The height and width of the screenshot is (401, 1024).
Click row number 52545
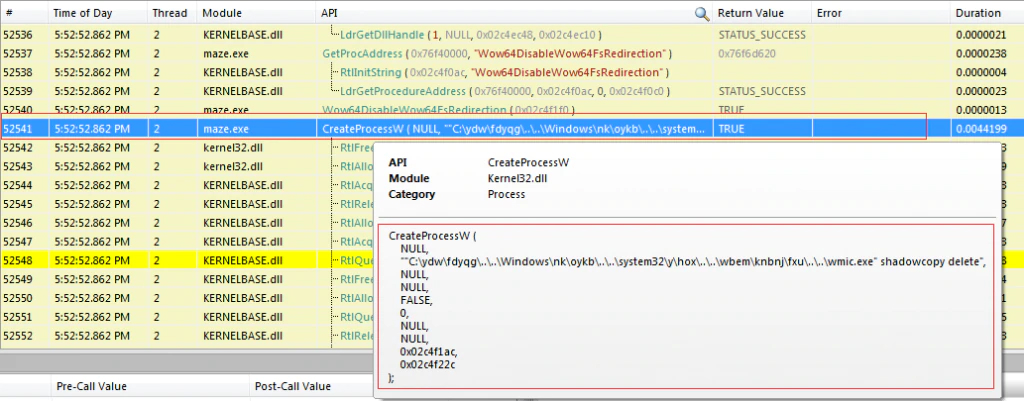coord(16,204)
